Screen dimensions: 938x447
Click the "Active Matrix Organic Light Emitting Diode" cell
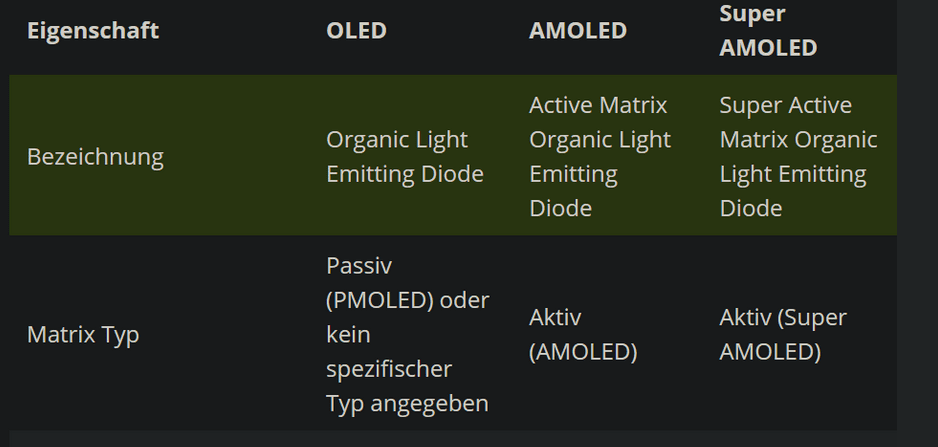click(x=598, y=157)
